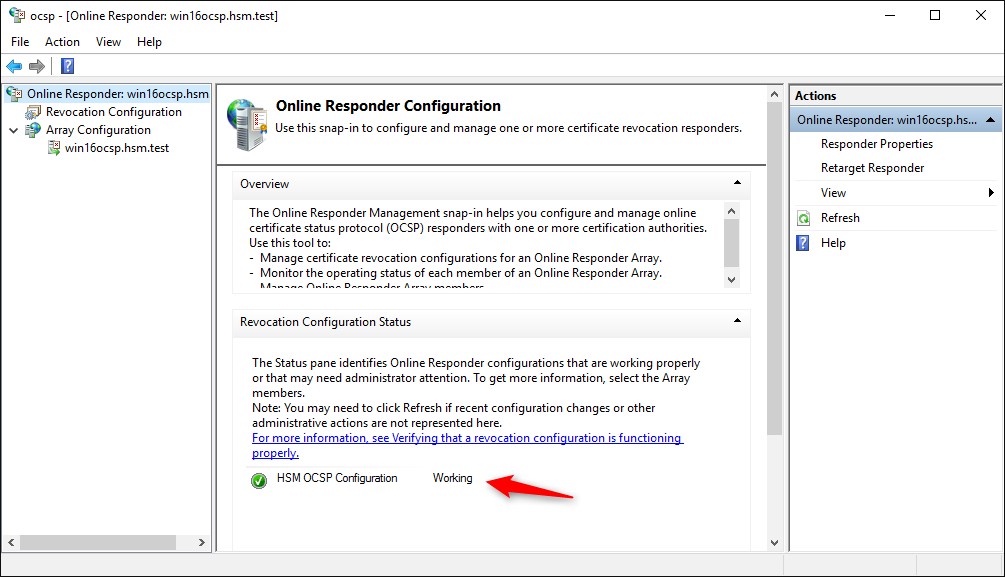Click the tree pane horizontal scrollbar thumb
Screen dimensions: 1005x577
[x=97, y=542]
